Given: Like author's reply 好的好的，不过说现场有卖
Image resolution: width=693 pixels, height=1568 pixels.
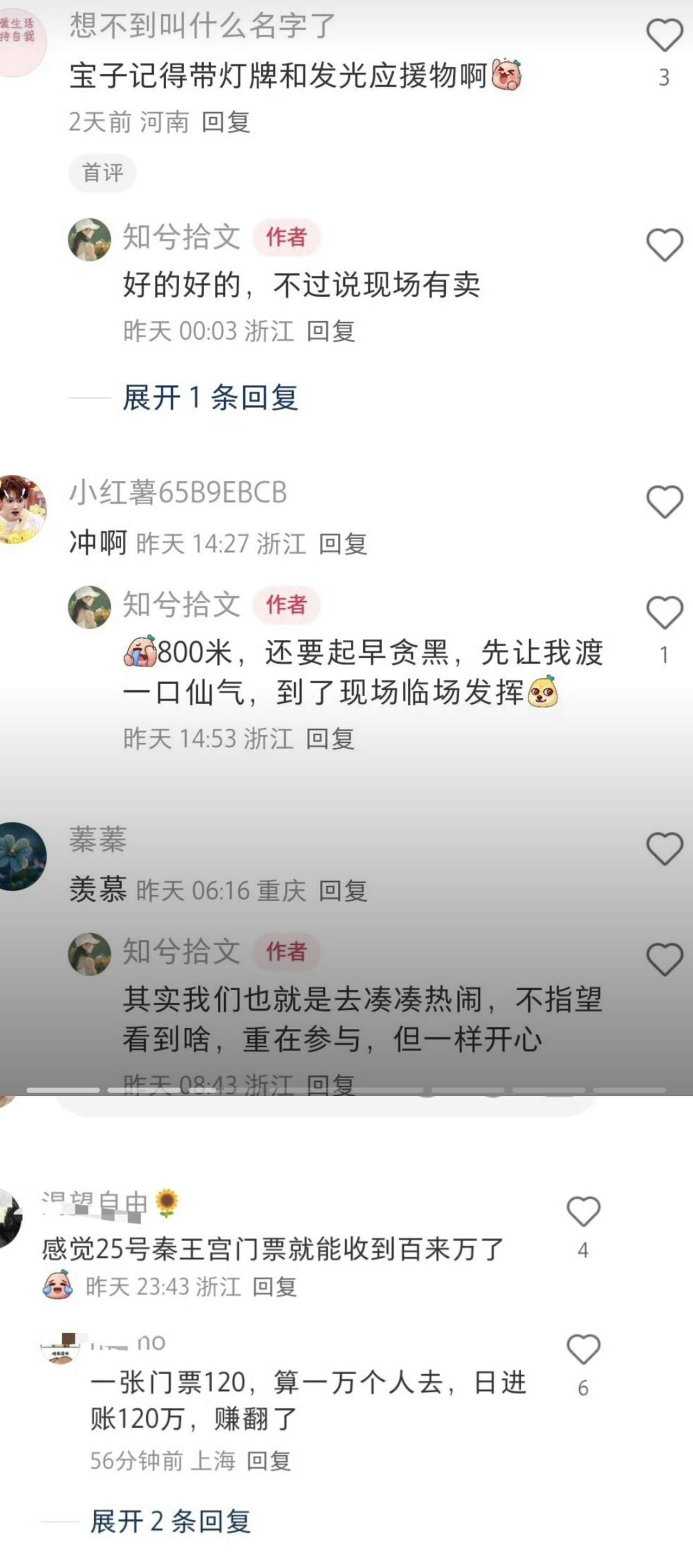Looking at the screenshot, I should point(664,245).
